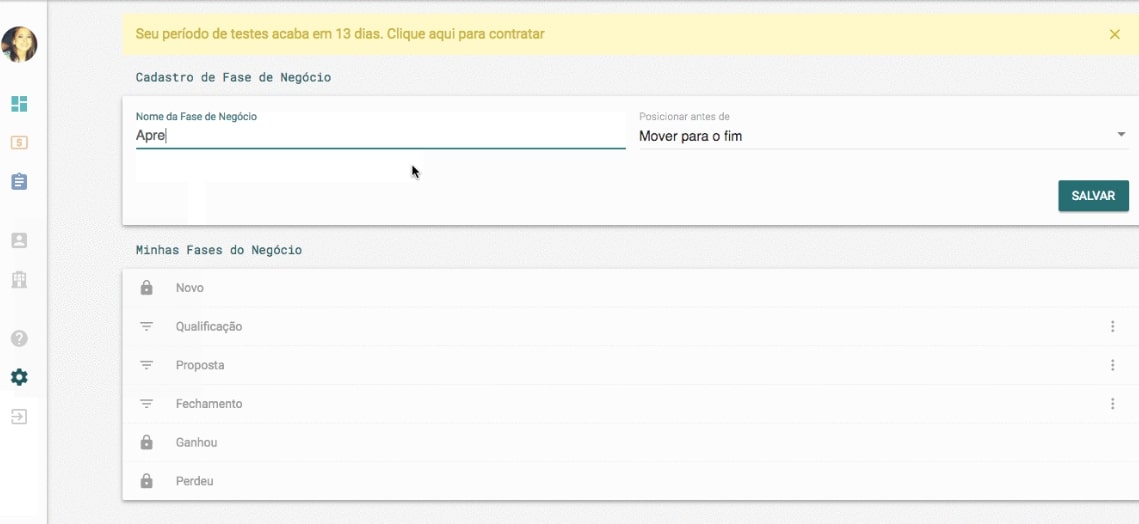Click the Nome da Fase input field

pyautogui.click(x=380, y=136)
